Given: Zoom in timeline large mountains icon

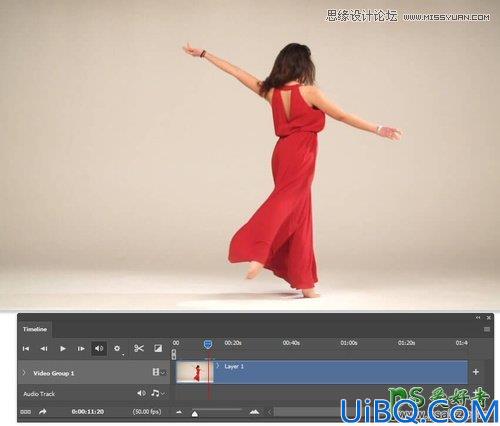Looking at the screenshot, I should pyautogui.click(x=254, y=412).
